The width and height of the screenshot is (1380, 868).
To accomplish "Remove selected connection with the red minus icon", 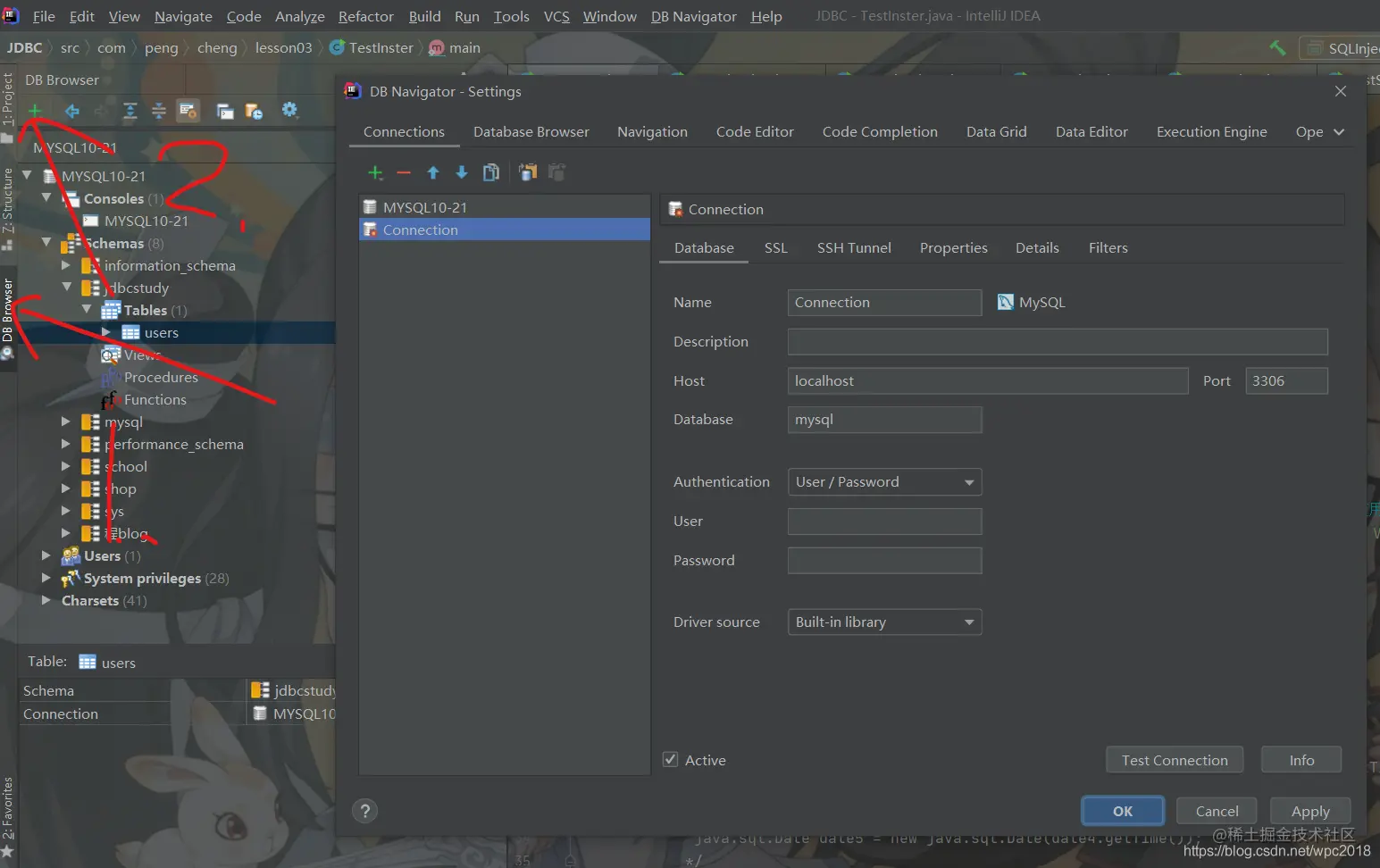I will pos(404,172).
